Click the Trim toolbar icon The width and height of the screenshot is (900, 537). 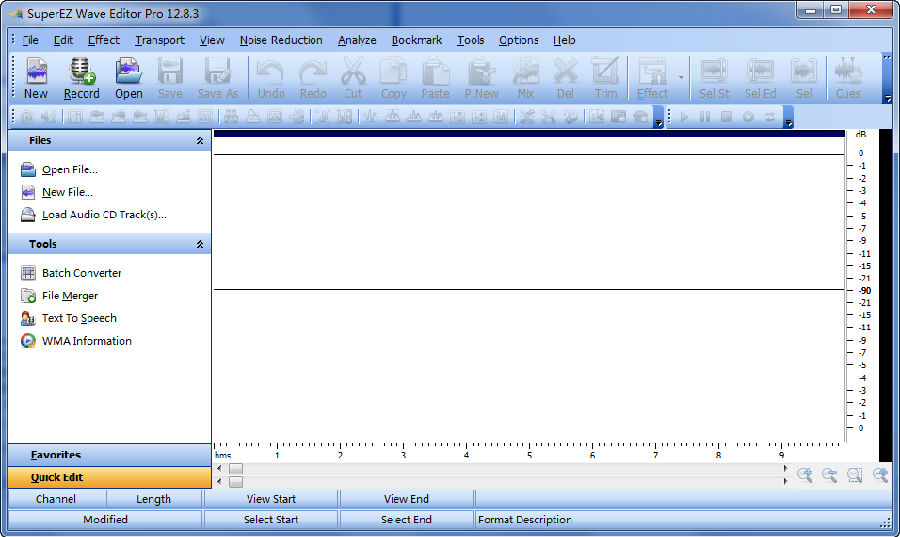[x=606, y=79]
